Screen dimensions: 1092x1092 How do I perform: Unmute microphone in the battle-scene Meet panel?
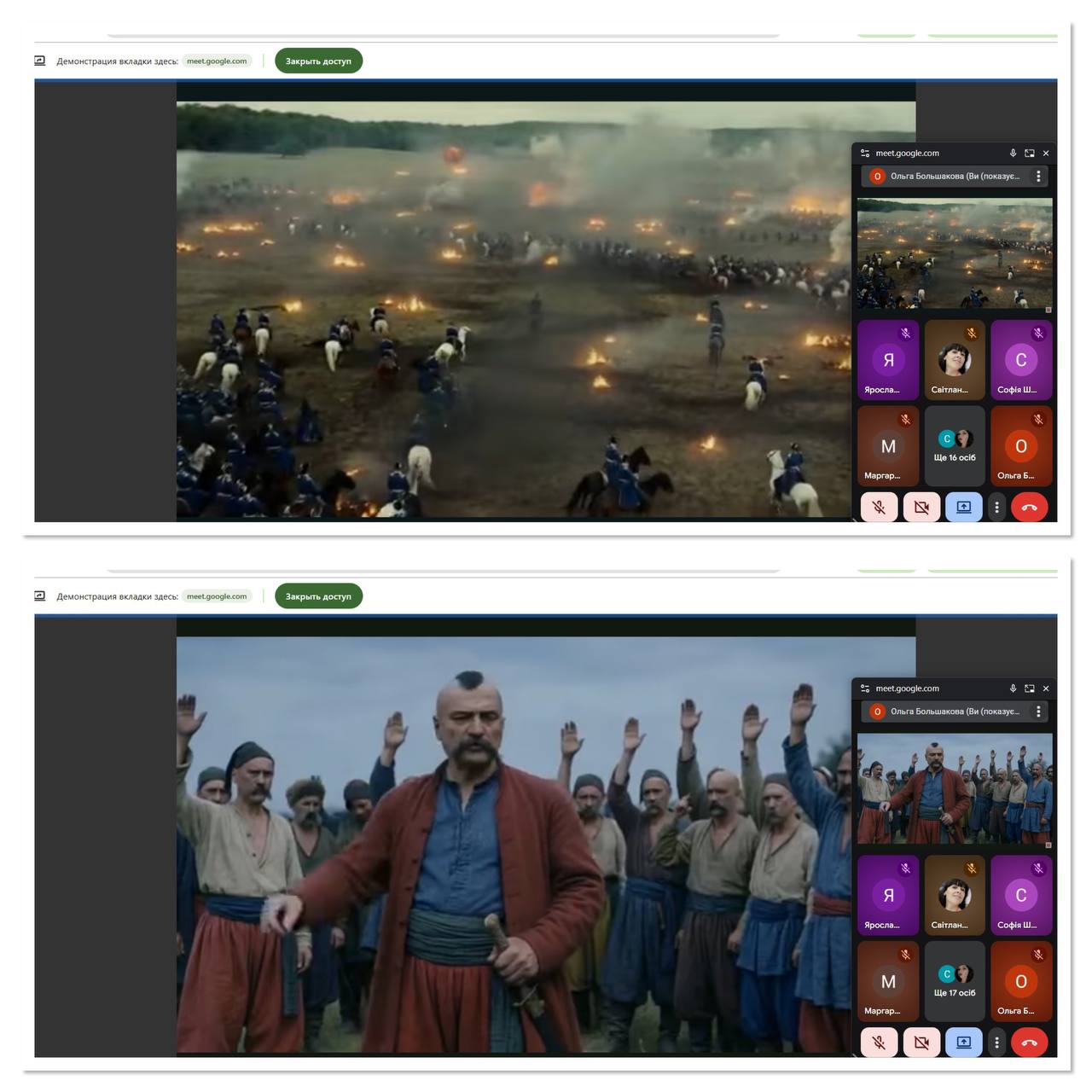pos(879,507)
